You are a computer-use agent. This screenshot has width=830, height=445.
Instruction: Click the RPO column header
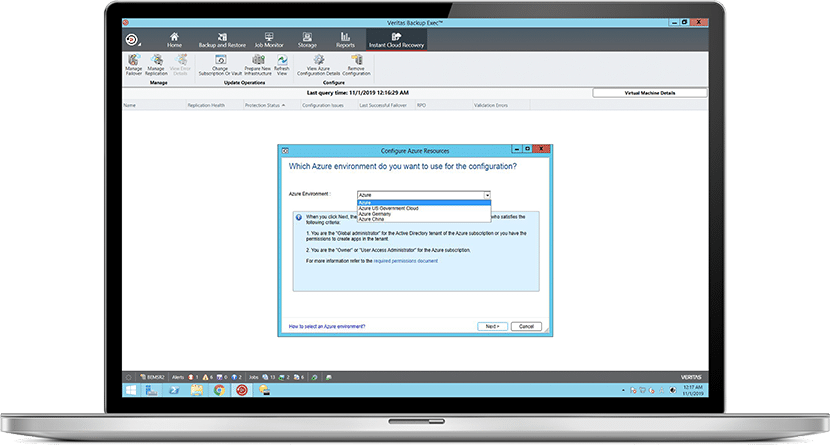443,105
